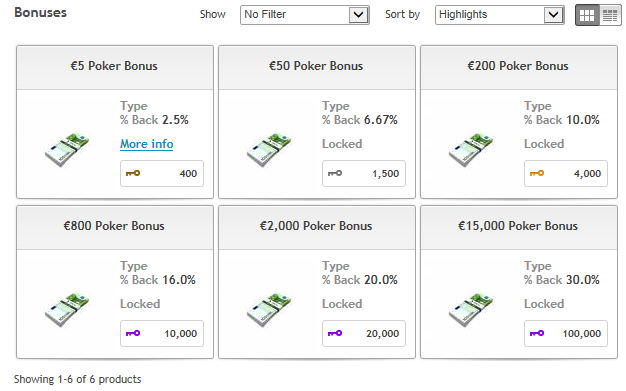Screen dimensions: 626x391
Task: Open the Show filter dropdown
Action: [305, 15]
